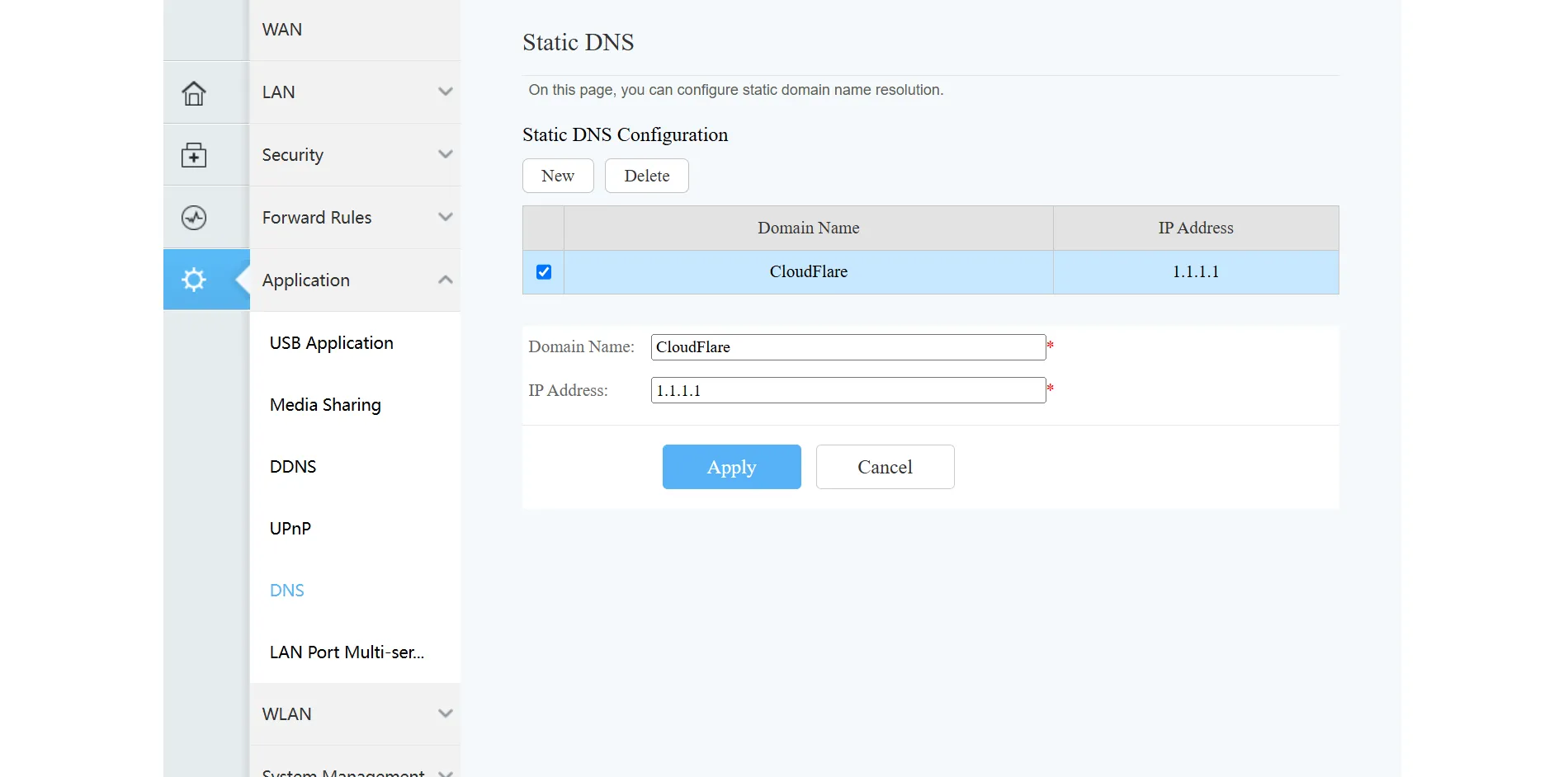Click the highlighted settings gear icon

pyautogui.click(x=194, y=280)
